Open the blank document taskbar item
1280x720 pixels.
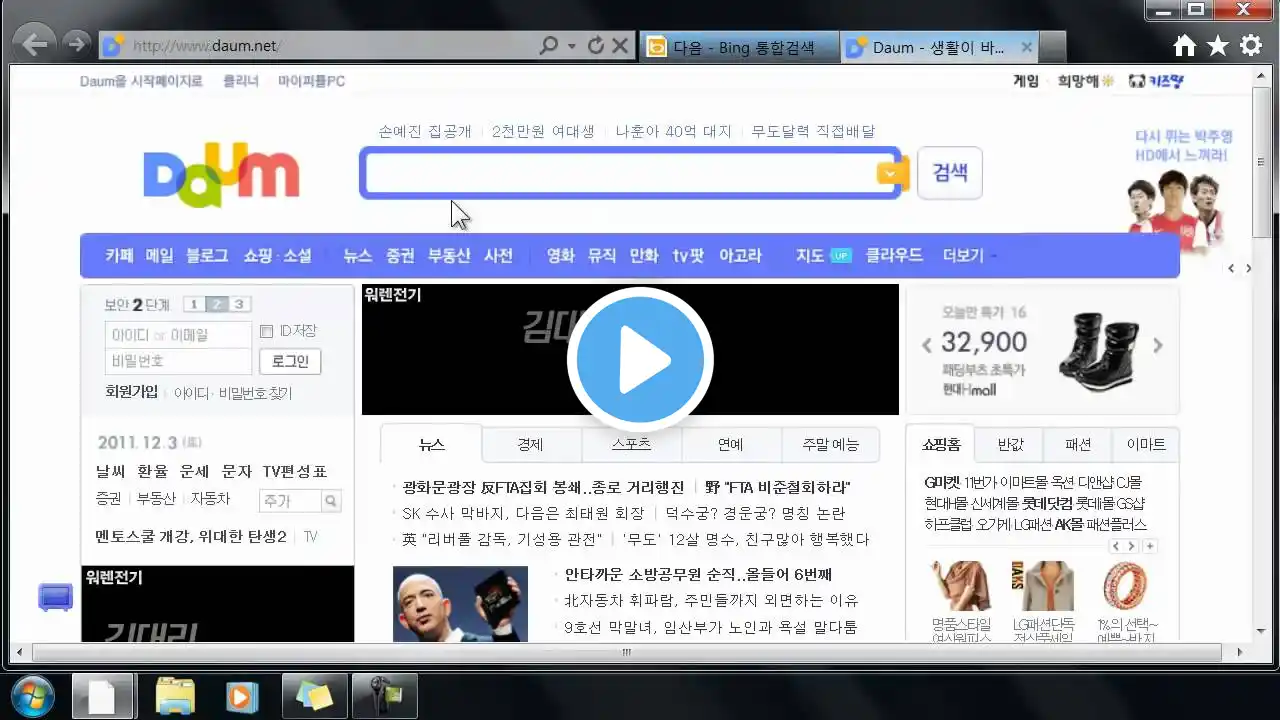tap(102, 696)
